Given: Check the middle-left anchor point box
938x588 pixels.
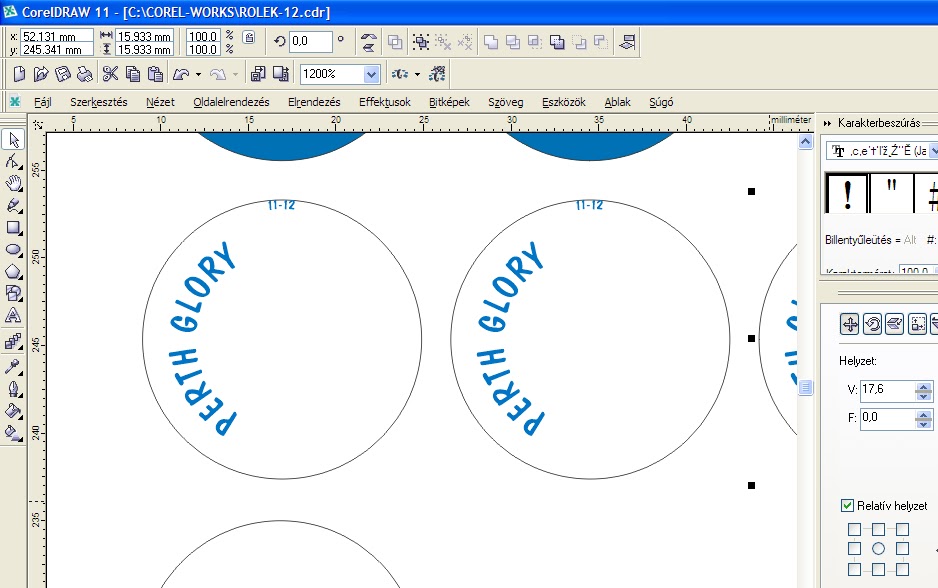Looking at the screenshot, I should [854, 549].
